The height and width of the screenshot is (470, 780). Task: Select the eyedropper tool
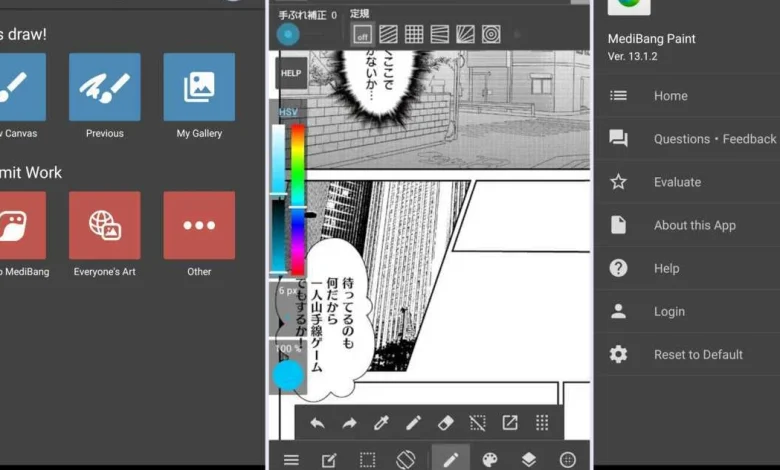[381, 423]
